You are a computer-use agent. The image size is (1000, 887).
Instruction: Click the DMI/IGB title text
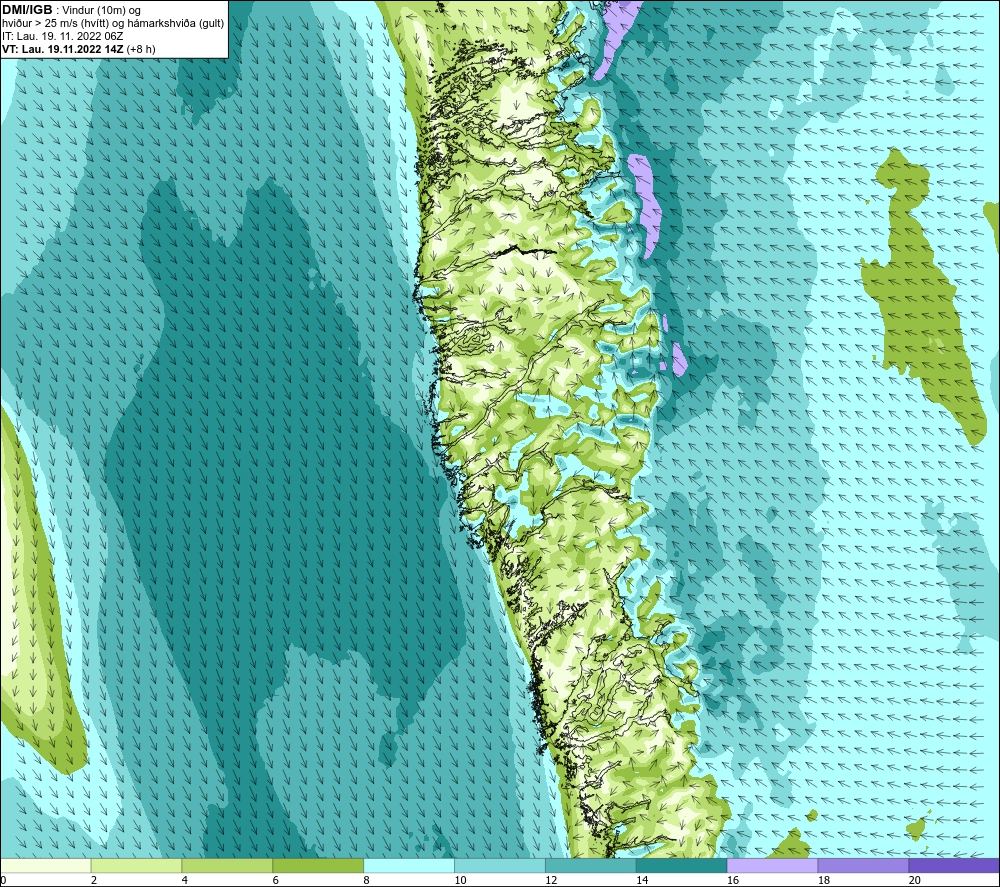(x=27, y=10)
